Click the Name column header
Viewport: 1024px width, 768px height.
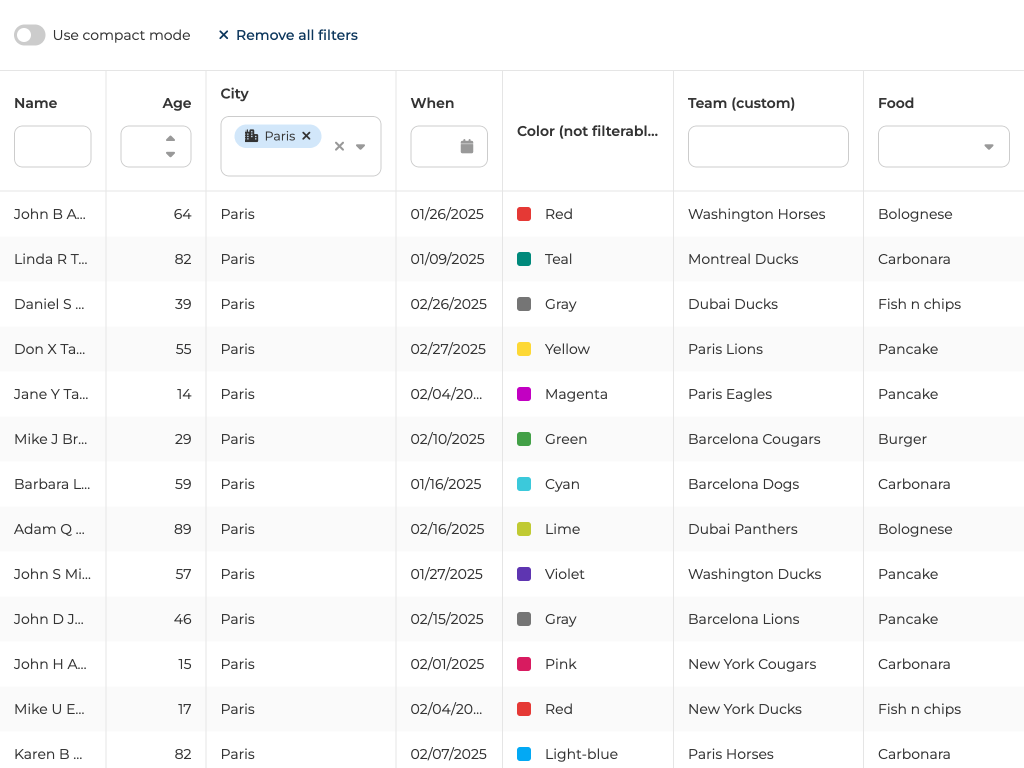tap(36, 103)
